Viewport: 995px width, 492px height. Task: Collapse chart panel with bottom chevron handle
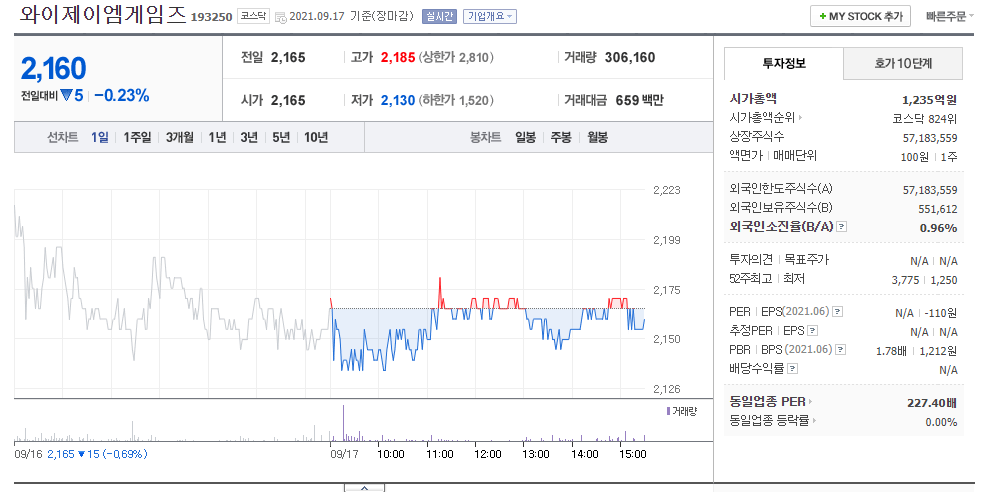pyautogui.click(x=364, y=488)
